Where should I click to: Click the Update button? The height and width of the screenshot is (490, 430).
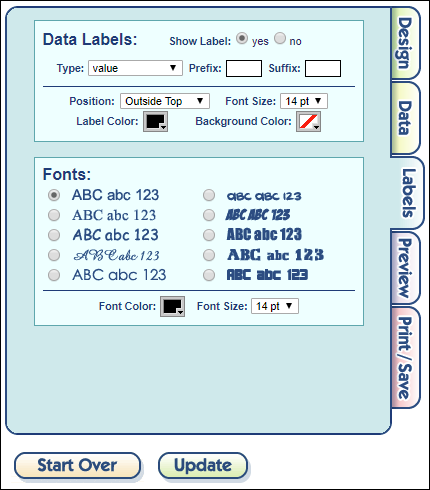[203, 465]
